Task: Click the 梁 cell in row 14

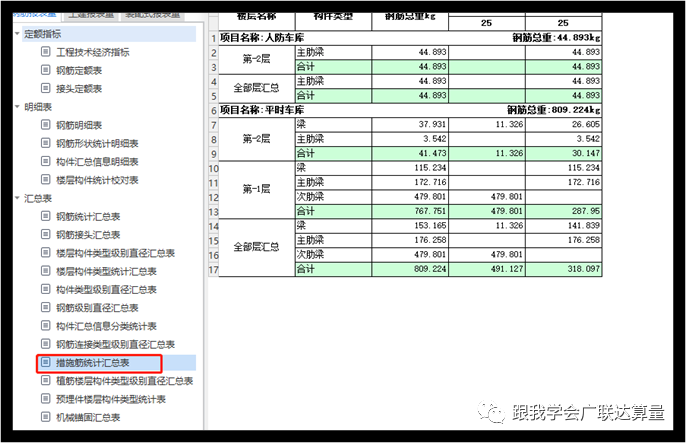Action: (x=333, y=226)
